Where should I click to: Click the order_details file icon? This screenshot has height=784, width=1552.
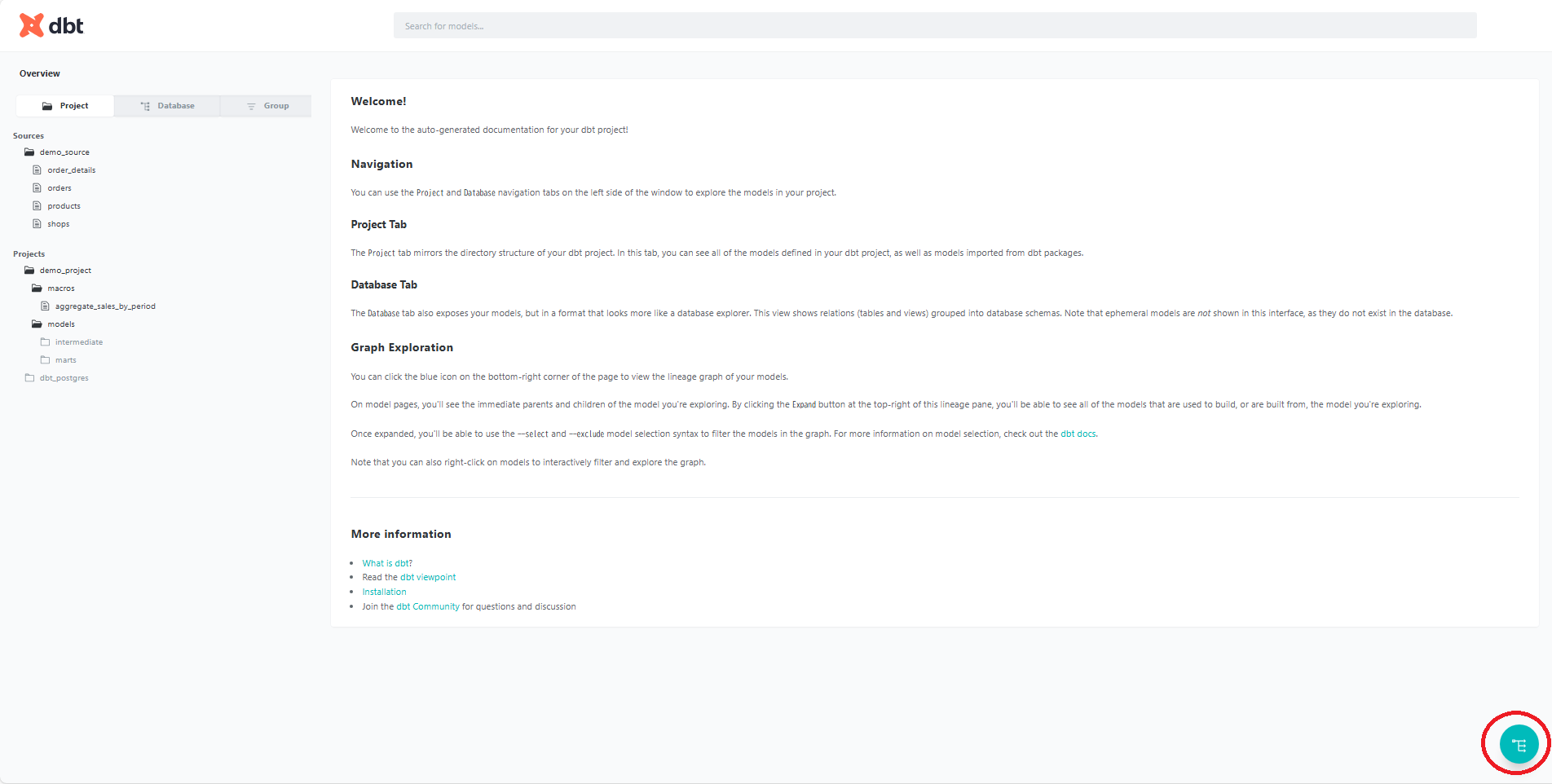37,170
